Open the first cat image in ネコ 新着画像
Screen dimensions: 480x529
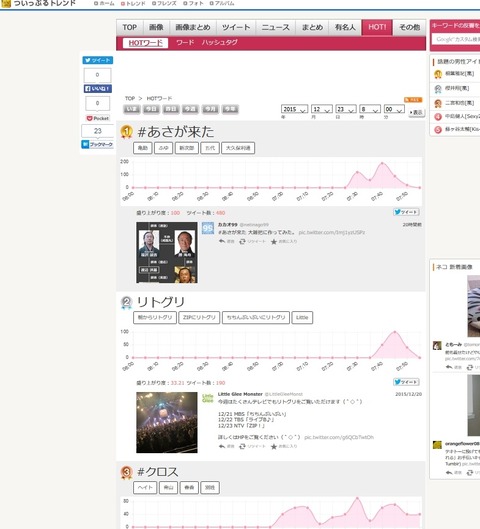[473, 306]
